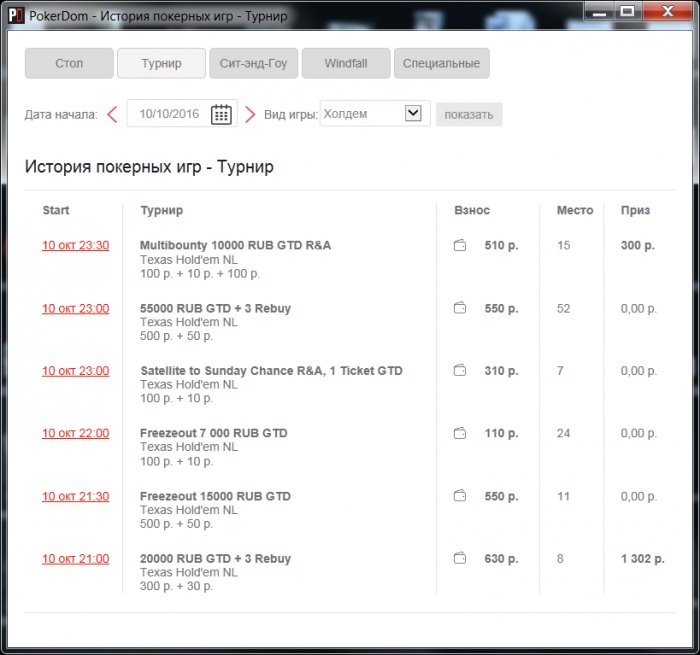Close the PokerDom window
The height and width of the screenshot is (655, 700).
pyautogui.click(x=667, y=12)
